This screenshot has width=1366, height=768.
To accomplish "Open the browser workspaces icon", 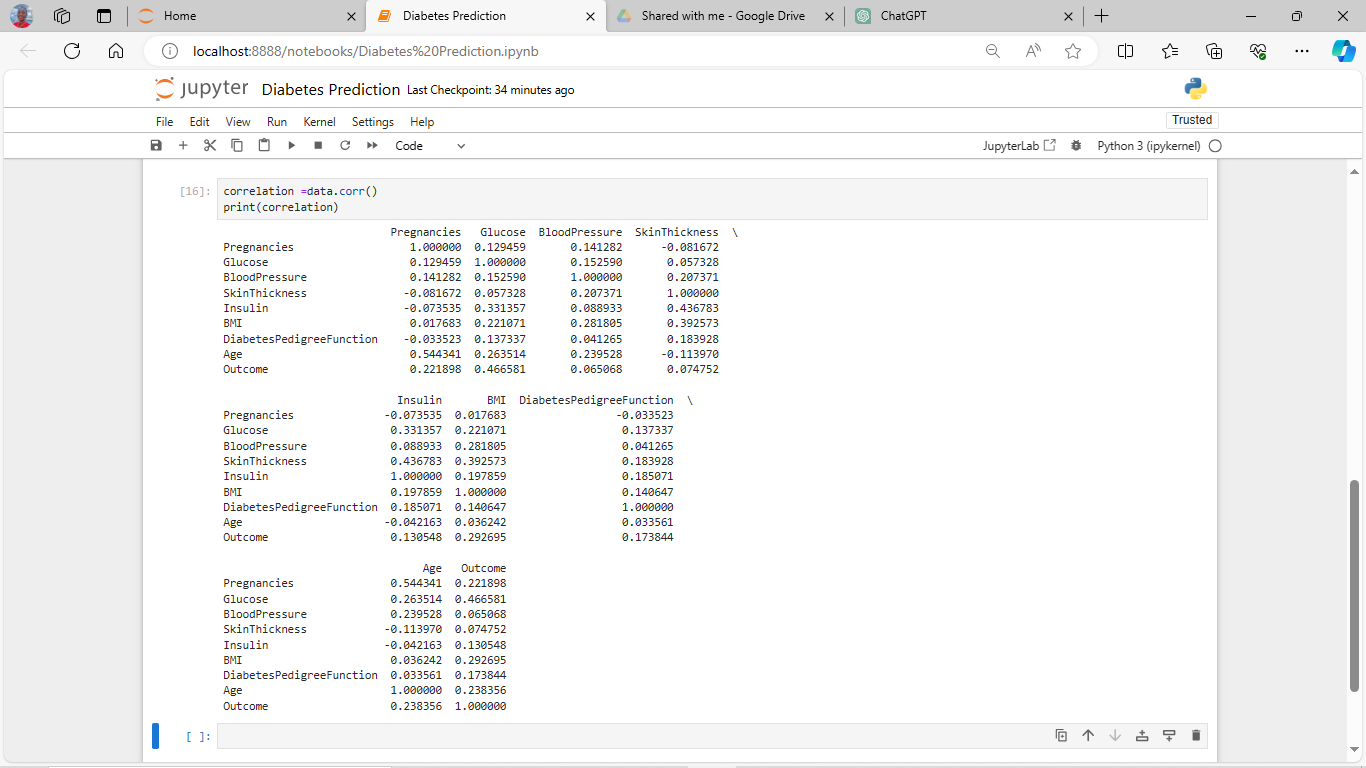I will pos(62,16).
